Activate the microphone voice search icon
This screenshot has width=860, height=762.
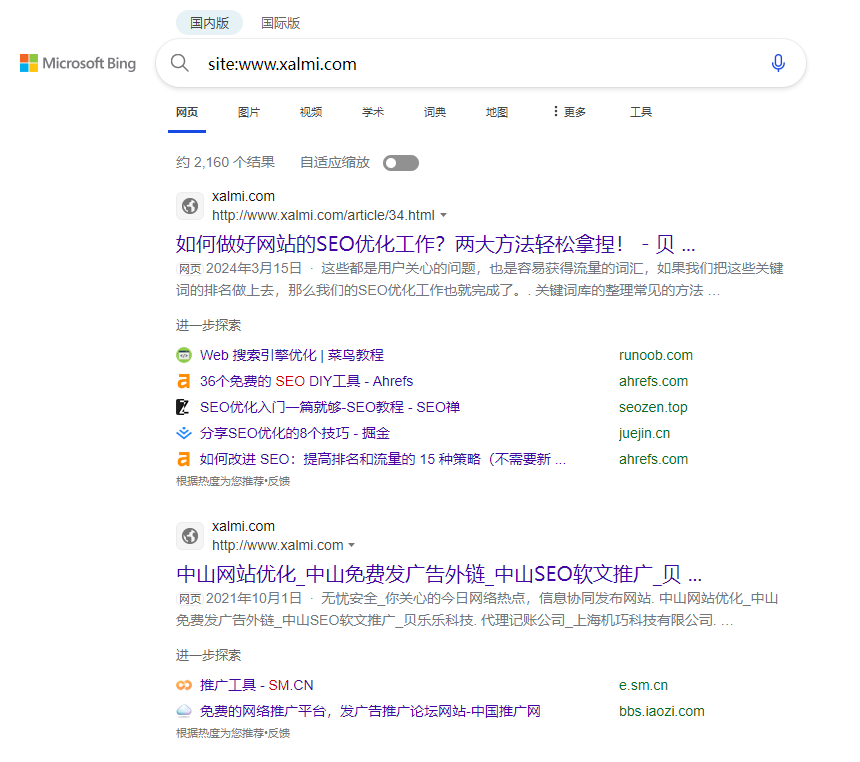778,63
